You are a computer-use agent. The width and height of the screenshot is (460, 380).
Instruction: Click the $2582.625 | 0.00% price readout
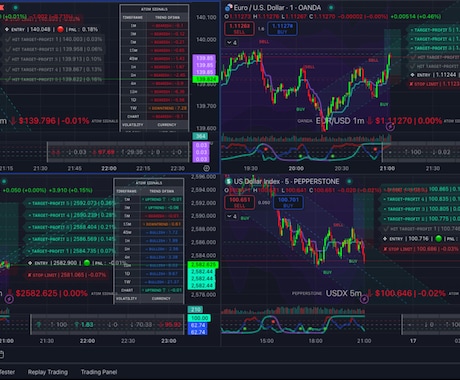pos(52,294)
